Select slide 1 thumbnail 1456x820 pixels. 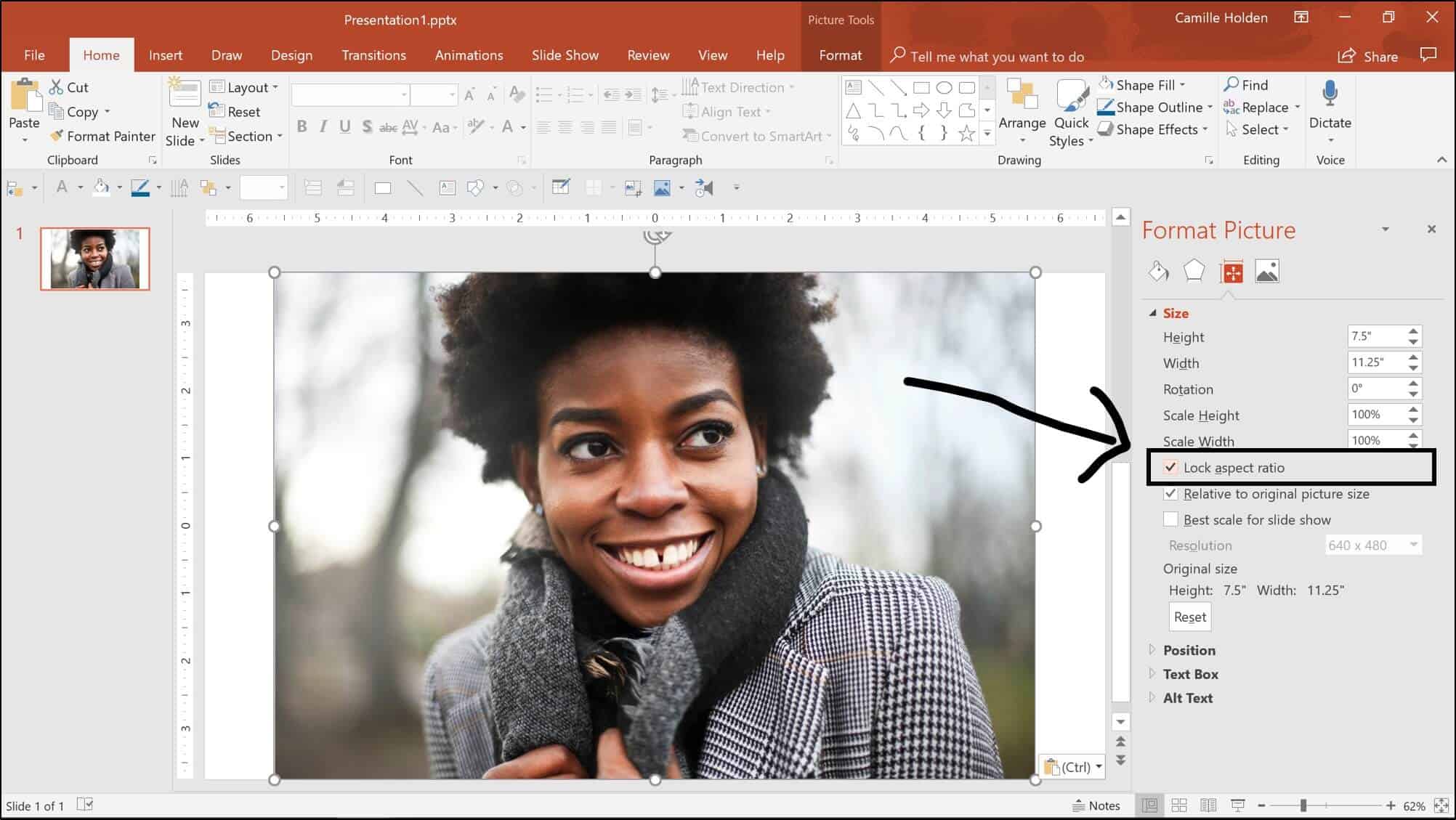point(95,259)
